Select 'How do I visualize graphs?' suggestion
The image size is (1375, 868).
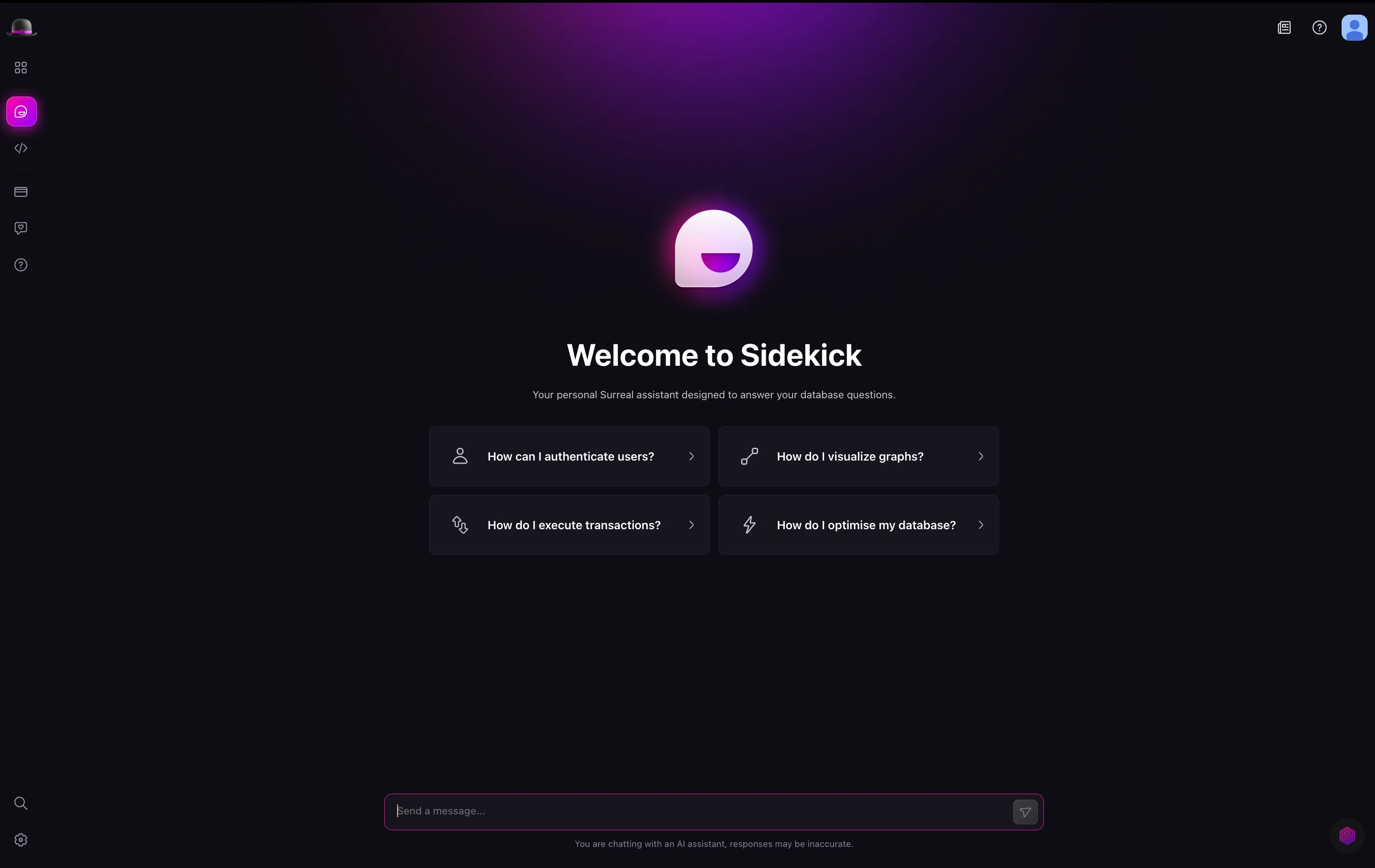(859, 456)
